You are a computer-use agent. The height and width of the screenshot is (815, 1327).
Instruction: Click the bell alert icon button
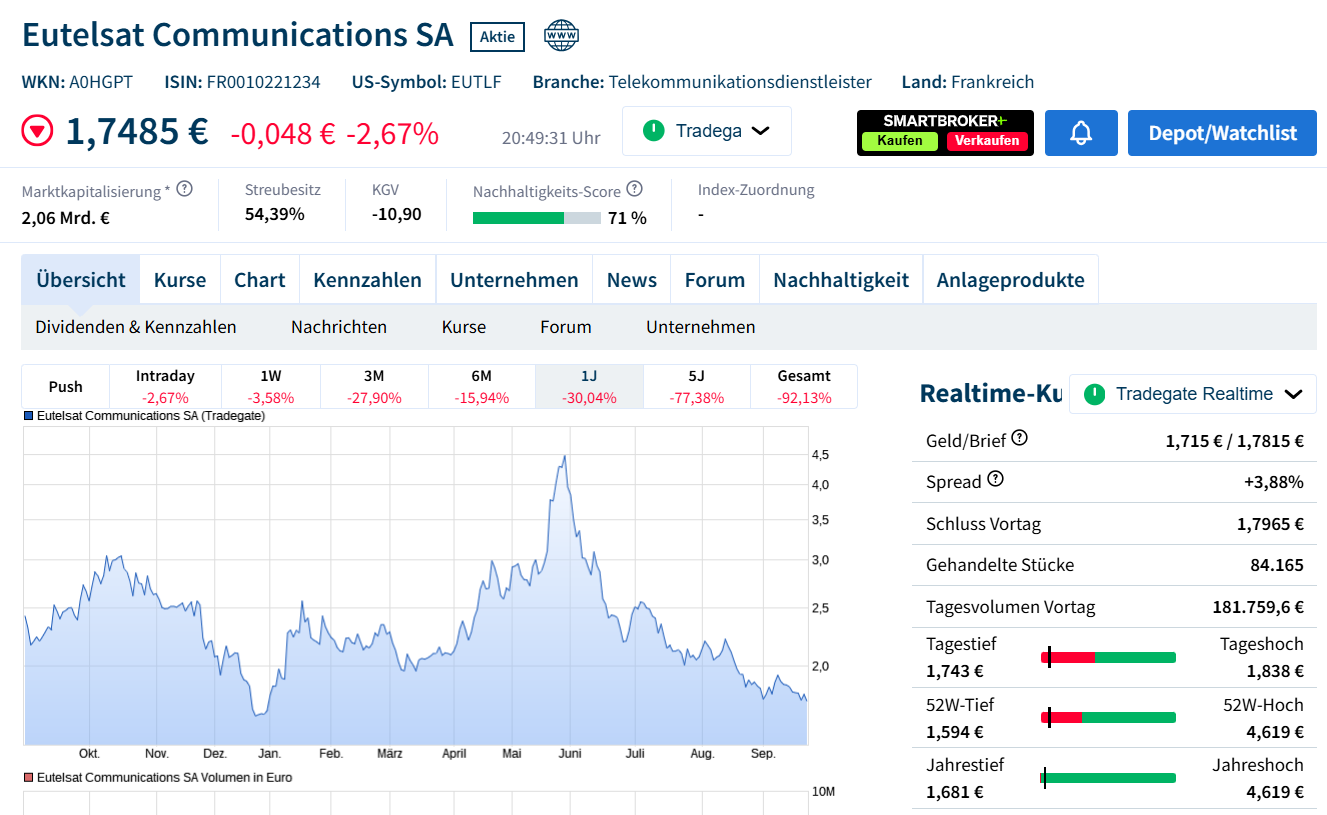1081,133
